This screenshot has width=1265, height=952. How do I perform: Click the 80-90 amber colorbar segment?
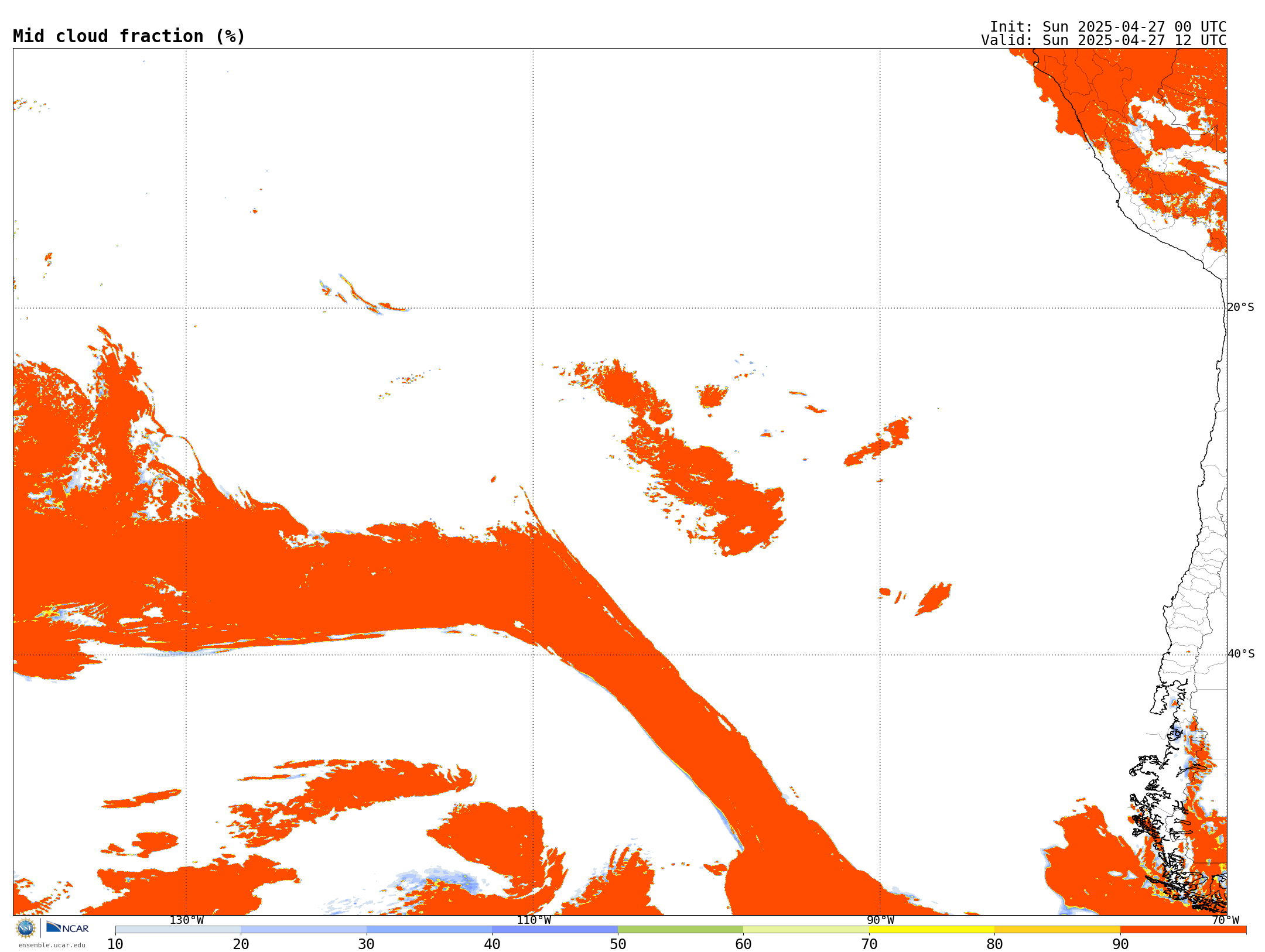(1057, 930)
